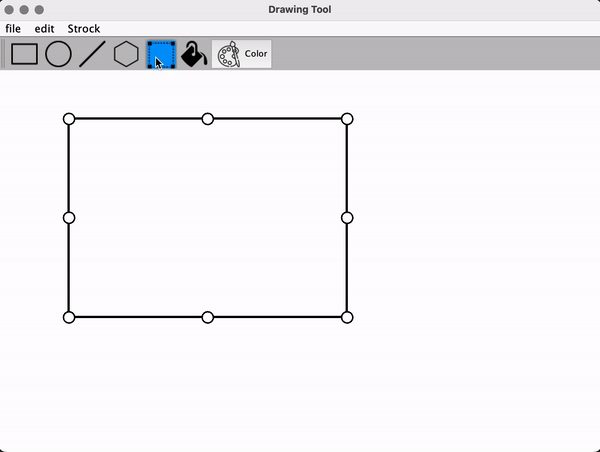The height and width of the screenshot is (452, 600).
Task: Click the top-right resize handle of rectangle
Action: 347,119
